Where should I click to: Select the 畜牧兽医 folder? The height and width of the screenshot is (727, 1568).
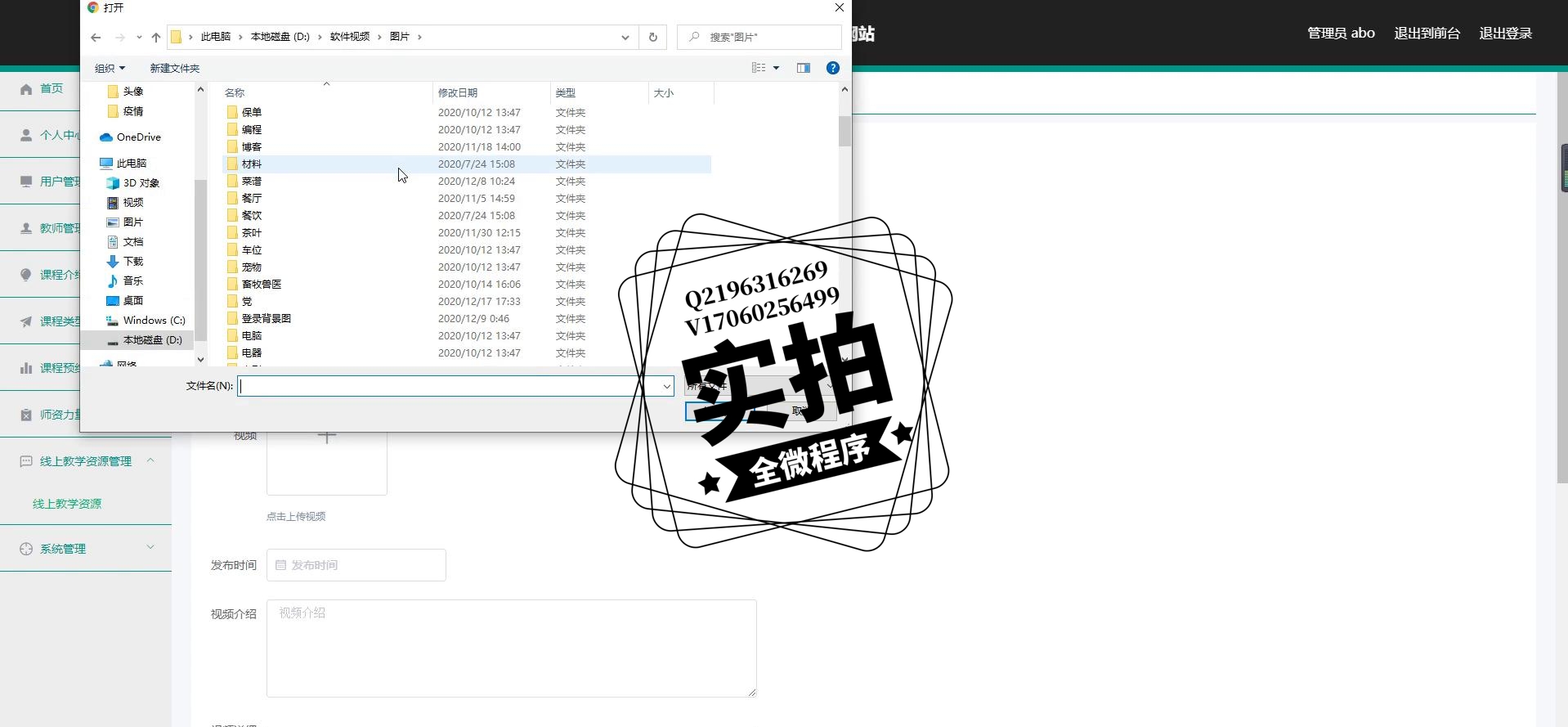click(467, 285)
